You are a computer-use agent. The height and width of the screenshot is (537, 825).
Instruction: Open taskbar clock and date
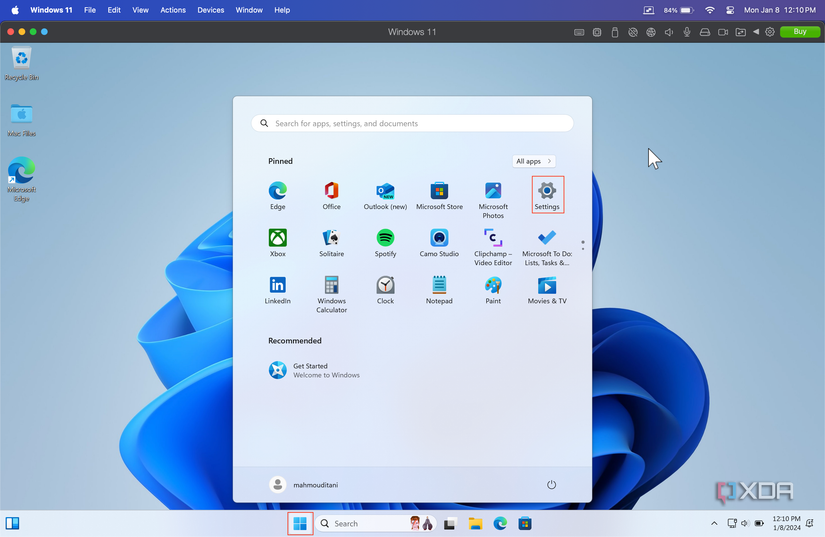(786, 523)
